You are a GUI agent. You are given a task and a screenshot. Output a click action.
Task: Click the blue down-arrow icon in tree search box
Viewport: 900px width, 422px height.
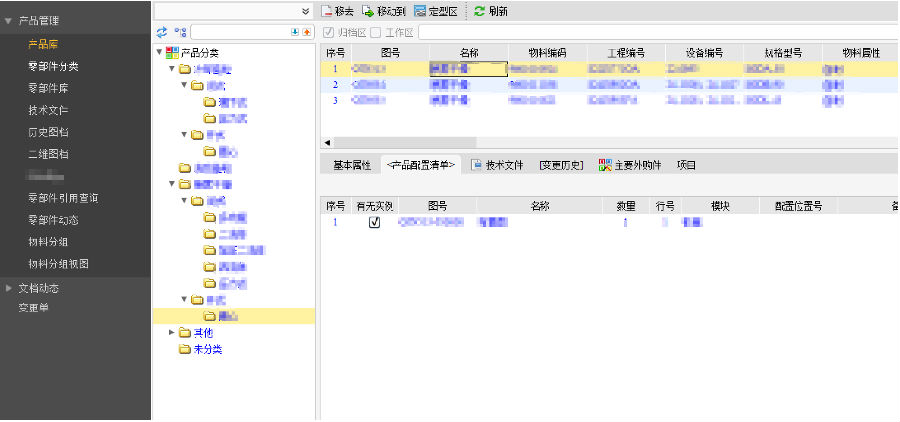coord(295,32)
